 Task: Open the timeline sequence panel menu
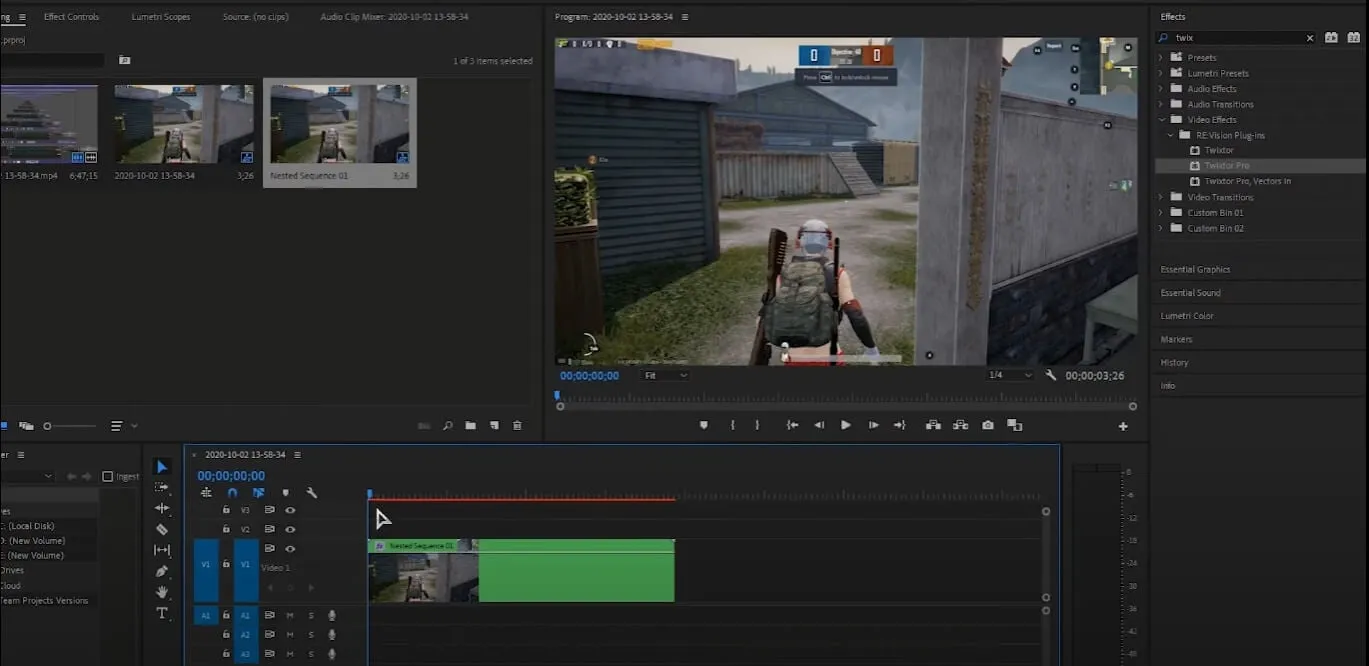coord(297,455)
